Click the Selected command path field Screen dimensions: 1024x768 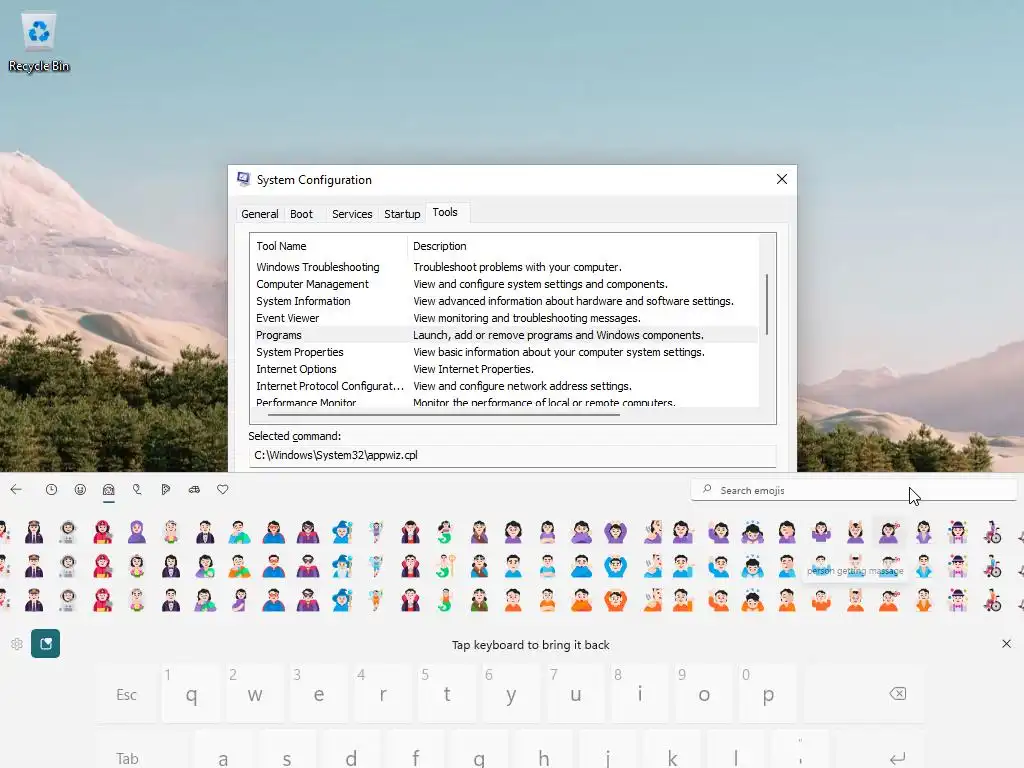point(512,455)
